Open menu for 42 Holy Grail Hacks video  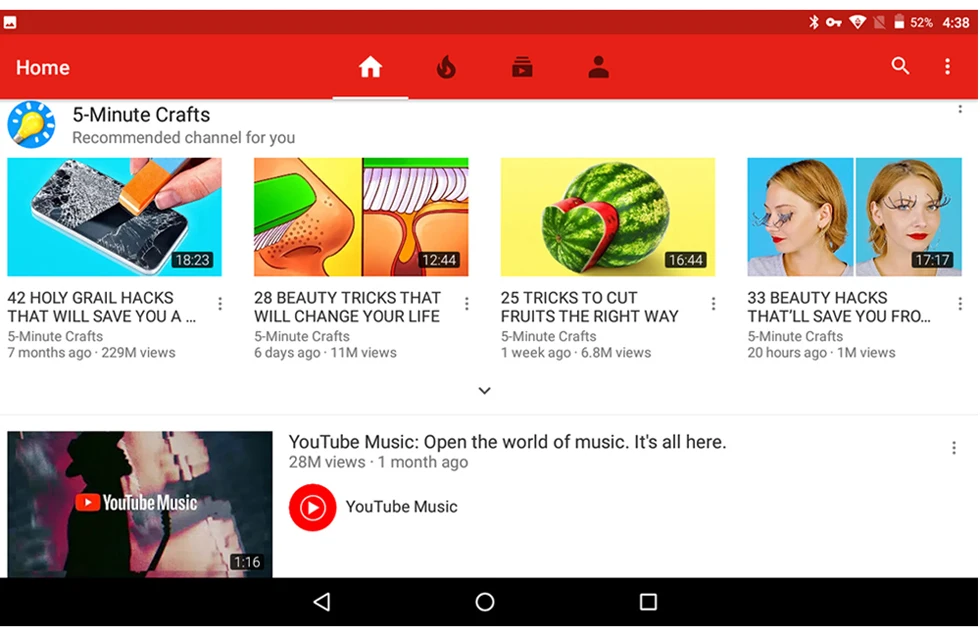tap(220, 304)
